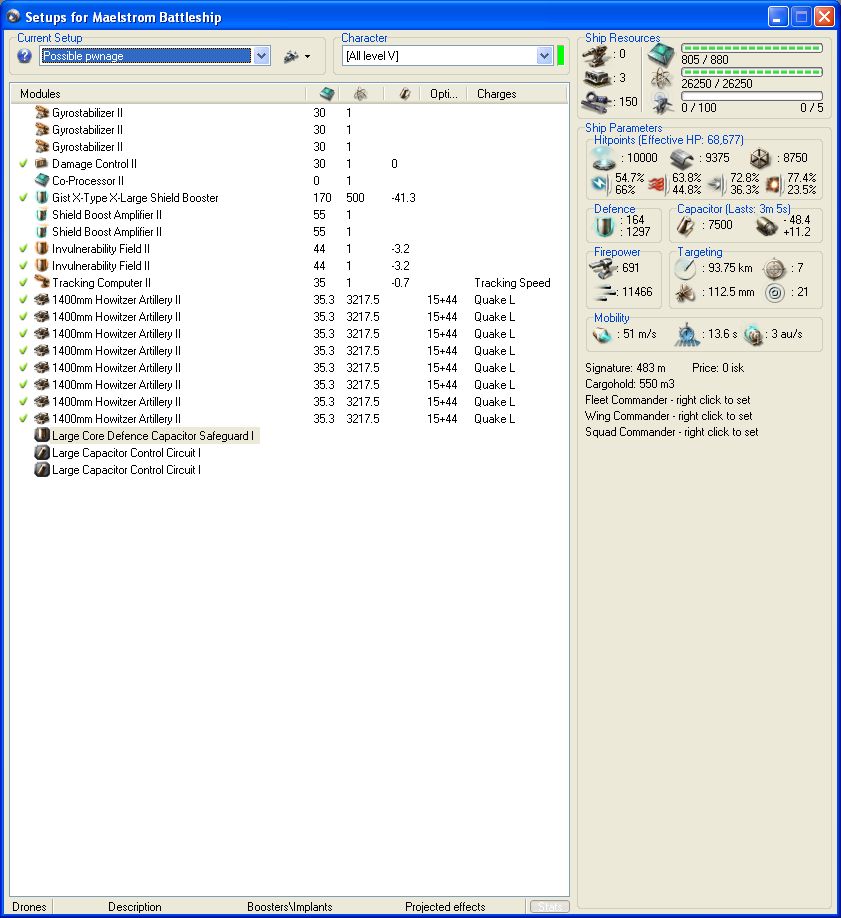Click the Tracking Speed charge cell
This screenshot has height=918, width=841.
point(512,282)
